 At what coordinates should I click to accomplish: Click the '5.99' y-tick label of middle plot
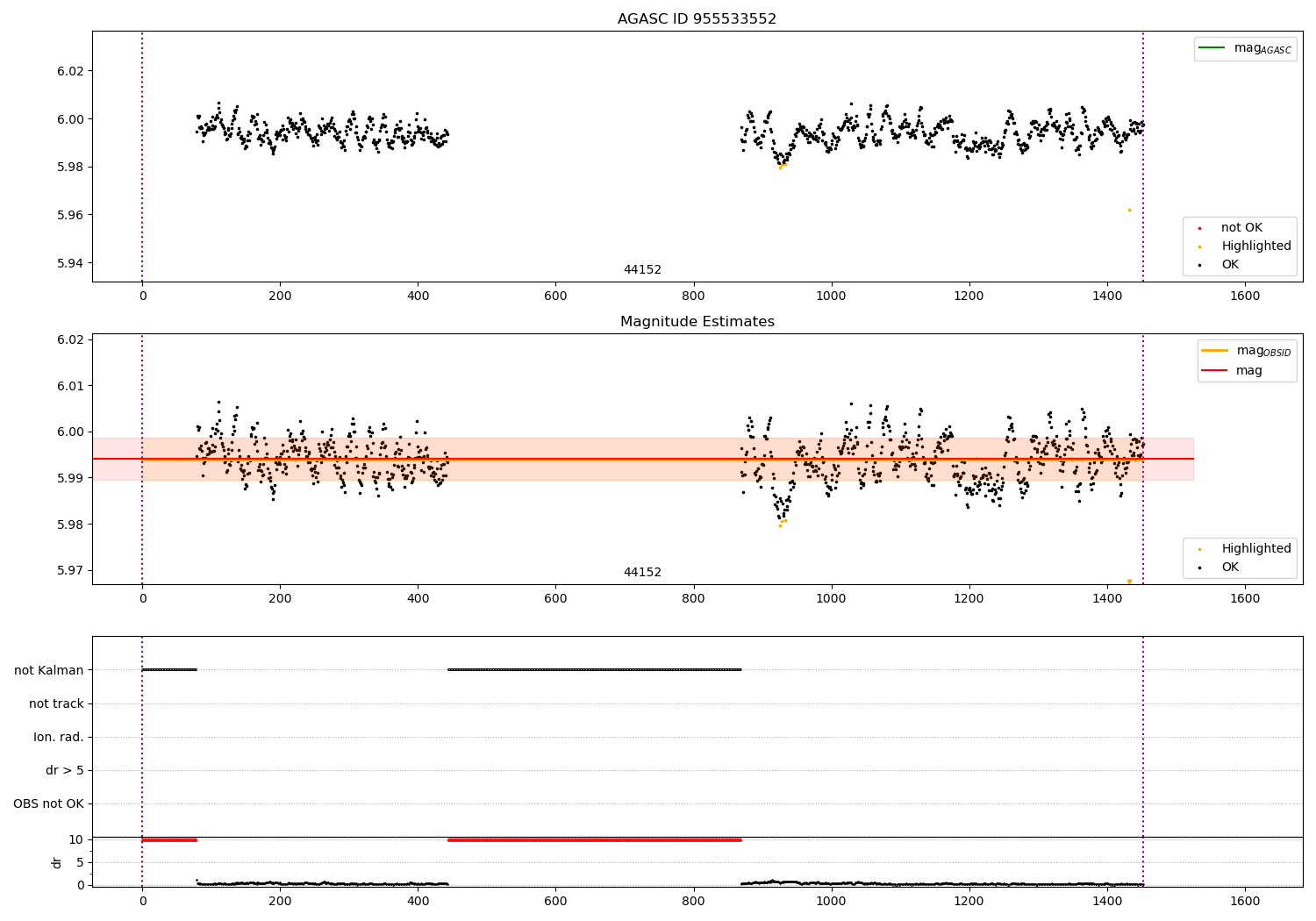click(x=70, y=478)
